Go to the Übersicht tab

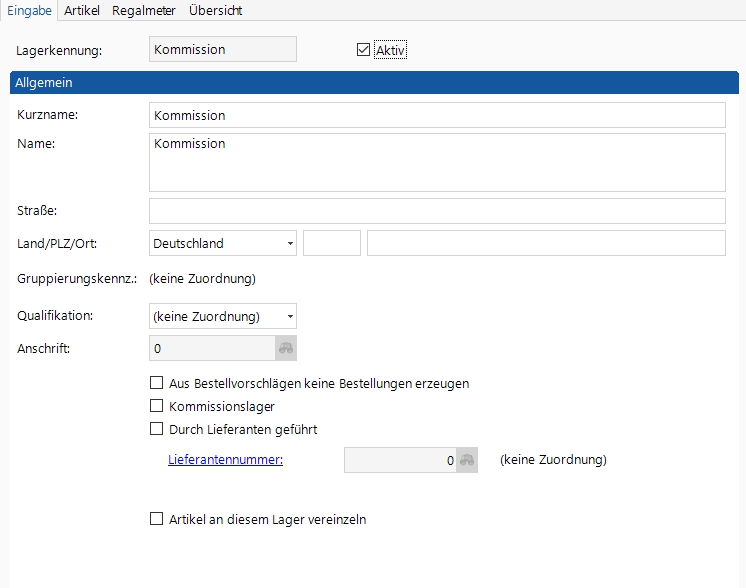tap(215, 11)
